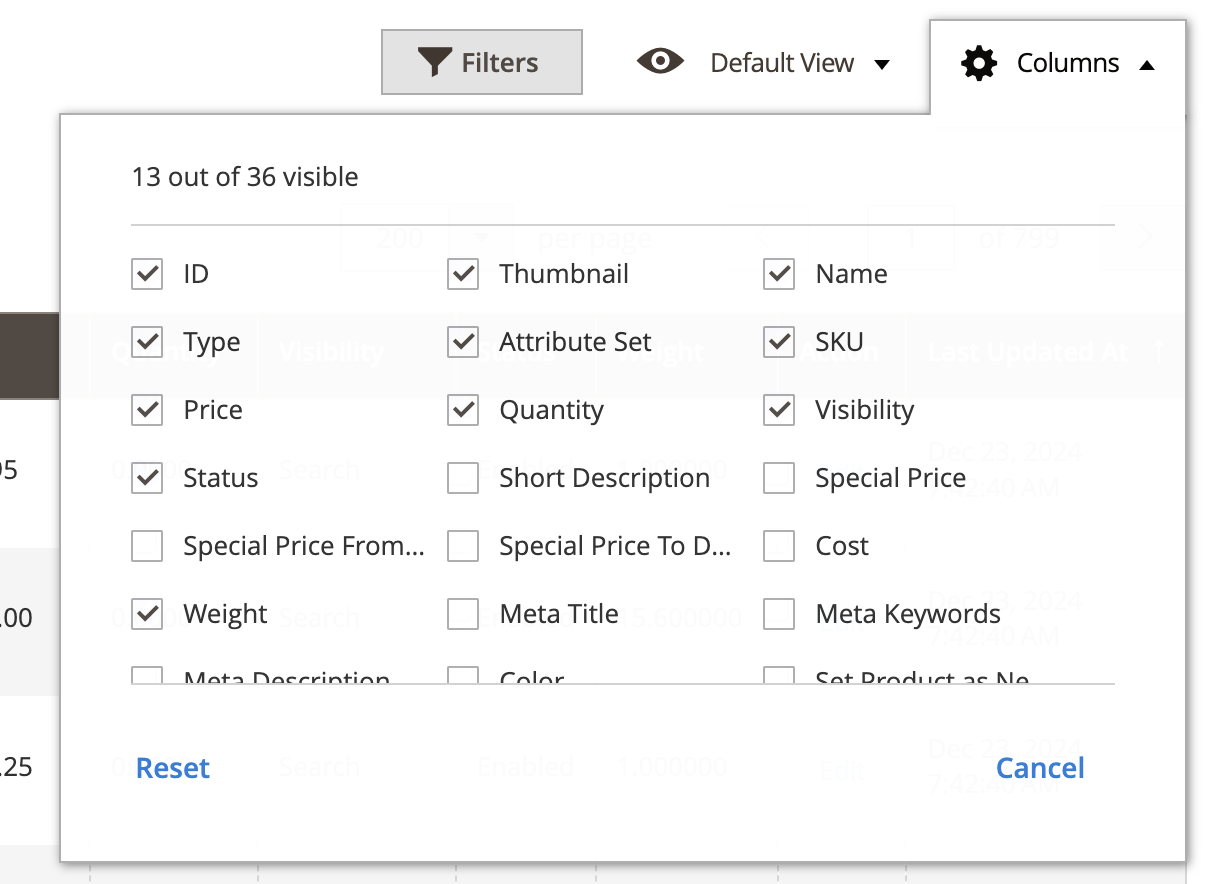Disable the Weight column
This screenshot has height=884, width=1222.
pyautogui.click(x=146, y=613)
